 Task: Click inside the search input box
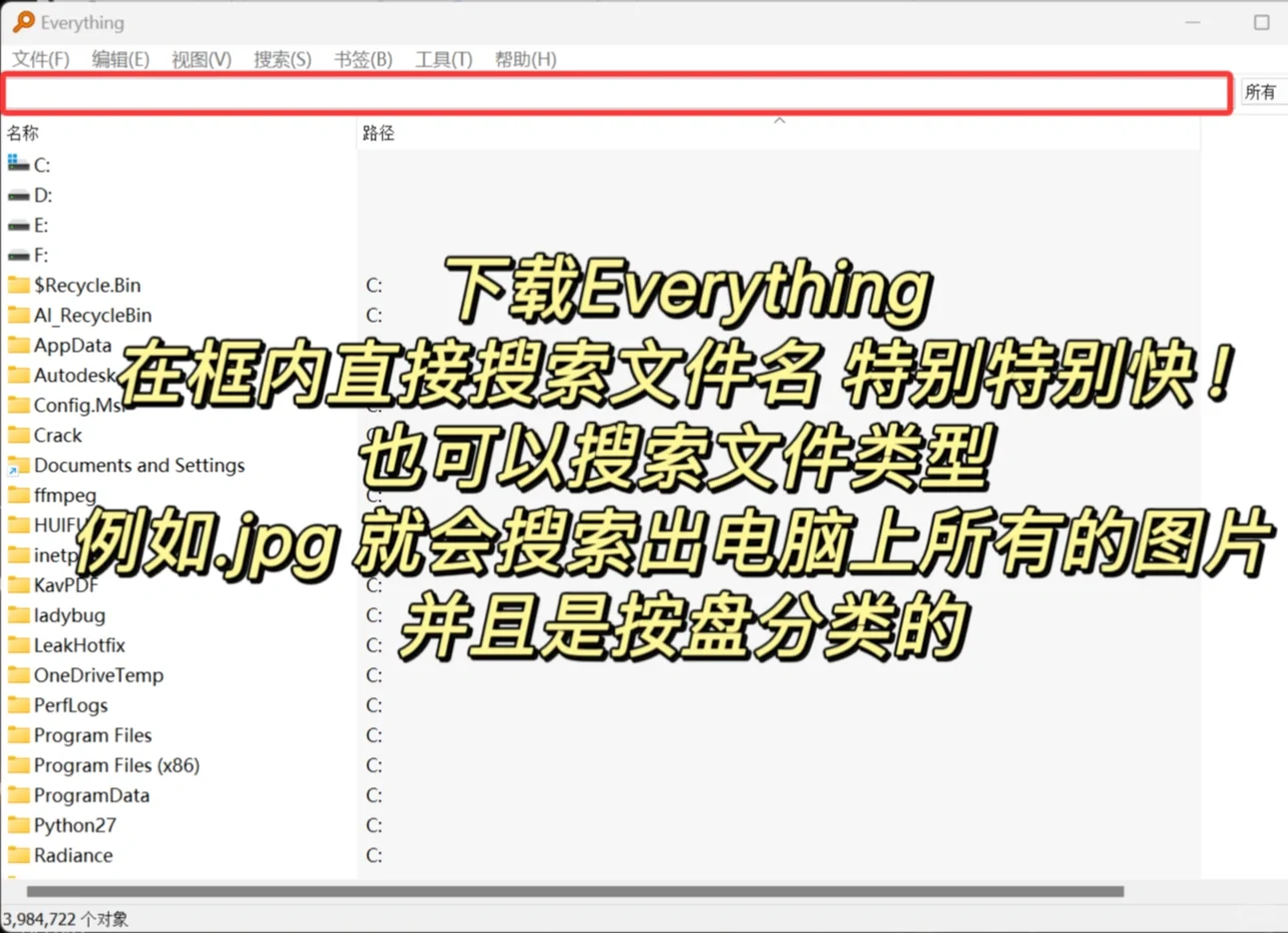click(x=617, y=94)
